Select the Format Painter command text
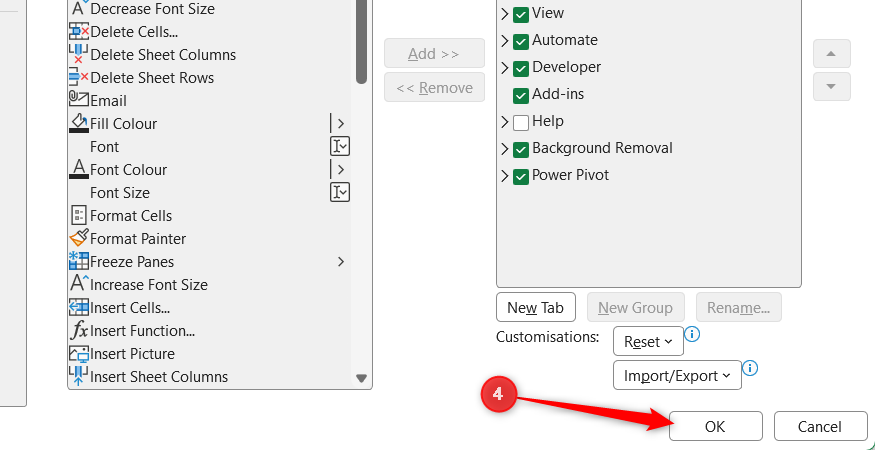 (x=138, y=239)
